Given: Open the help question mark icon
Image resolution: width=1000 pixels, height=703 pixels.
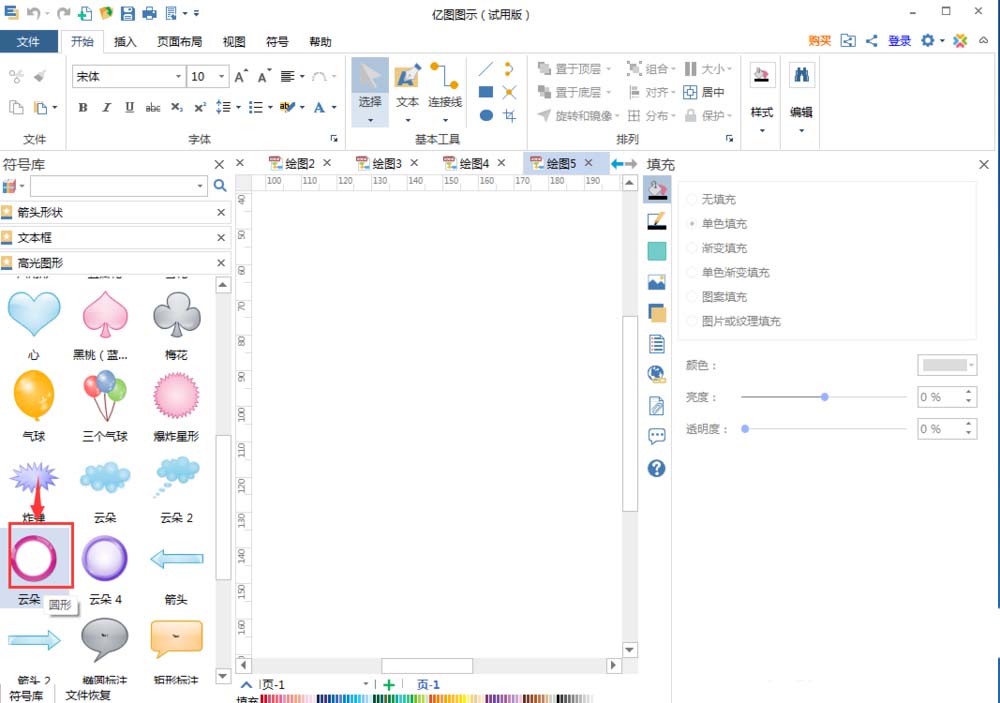Looking at the screenshot, I should 656,468.
